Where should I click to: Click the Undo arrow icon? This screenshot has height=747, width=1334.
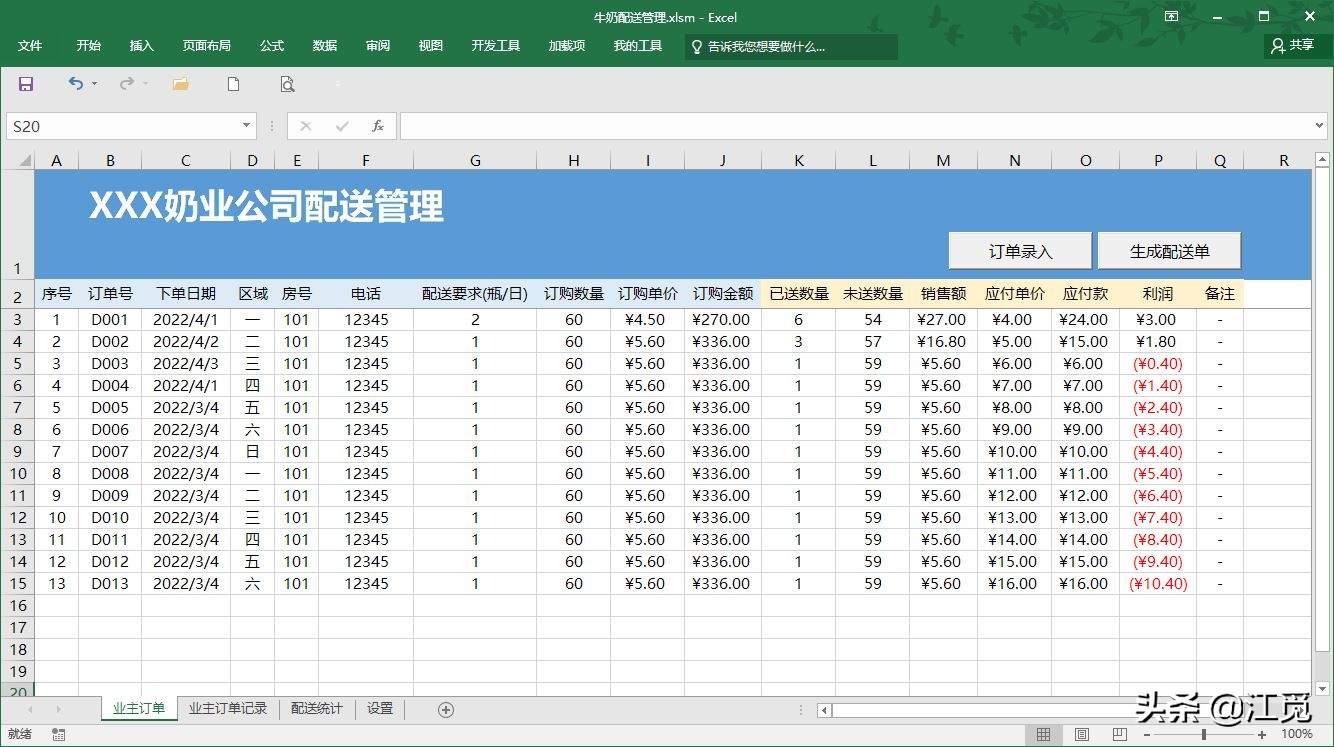tap(75, 84)
